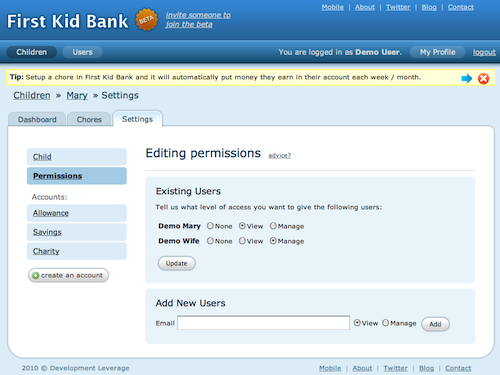Open the Permissions settings section
This screenshot has width=500, height=375.
click(77, 176)
